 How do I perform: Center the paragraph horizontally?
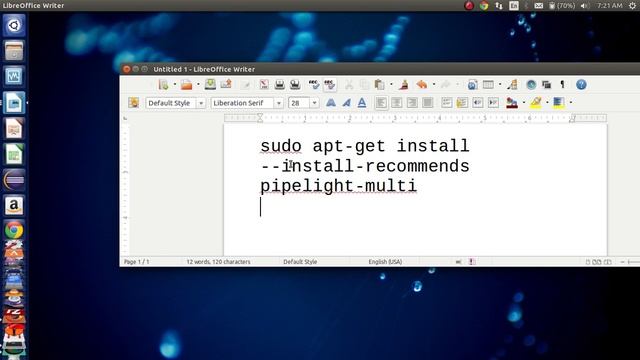[396, 102]
